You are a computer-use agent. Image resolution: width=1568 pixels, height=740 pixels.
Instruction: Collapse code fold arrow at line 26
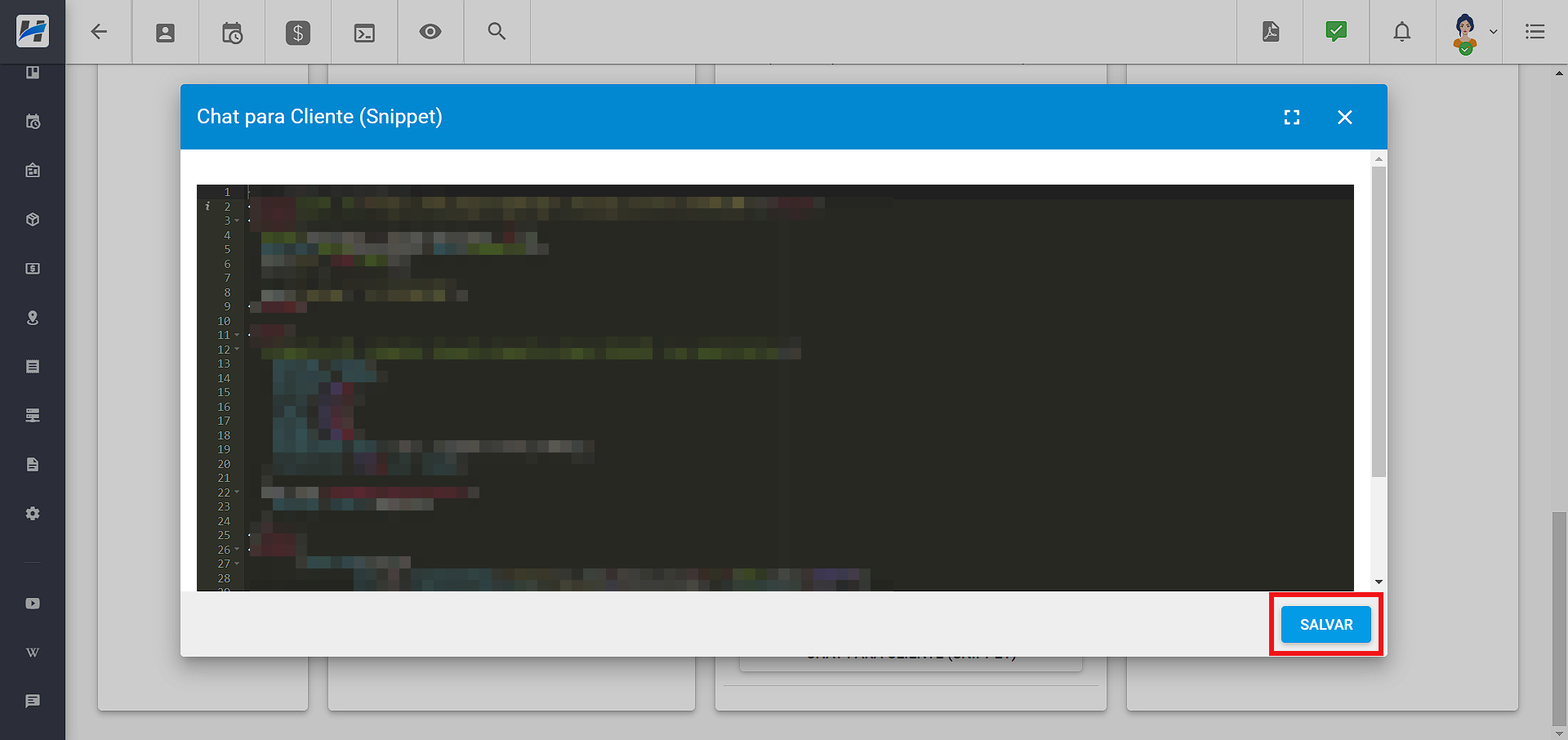[238, 550]
